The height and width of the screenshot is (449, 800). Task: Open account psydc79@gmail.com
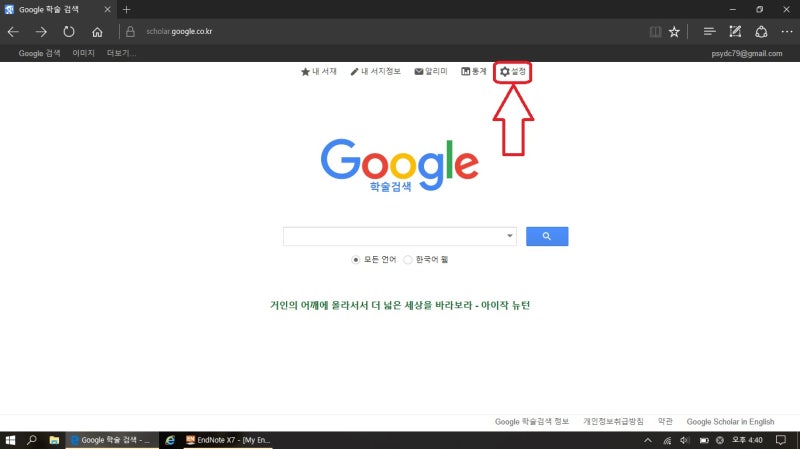[x=746, y=53]
